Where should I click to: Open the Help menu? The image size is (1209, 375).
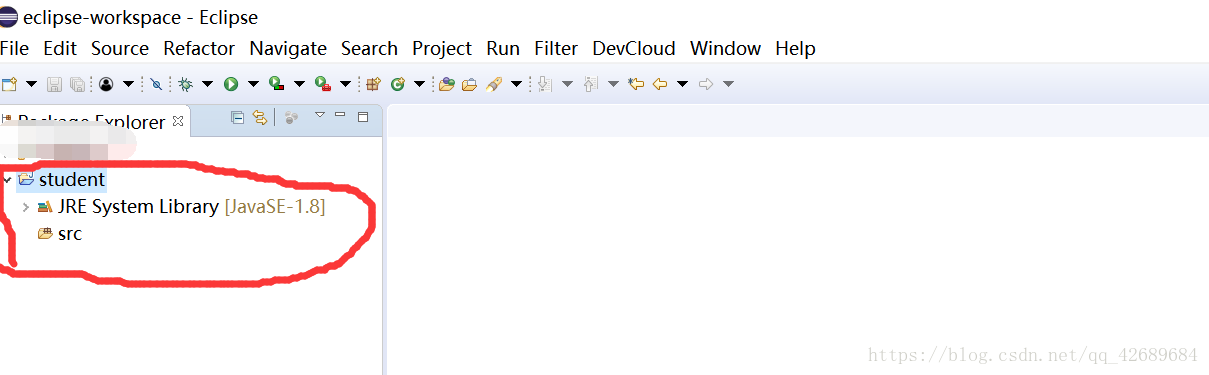pyautogui.click(x=795, y=48)
